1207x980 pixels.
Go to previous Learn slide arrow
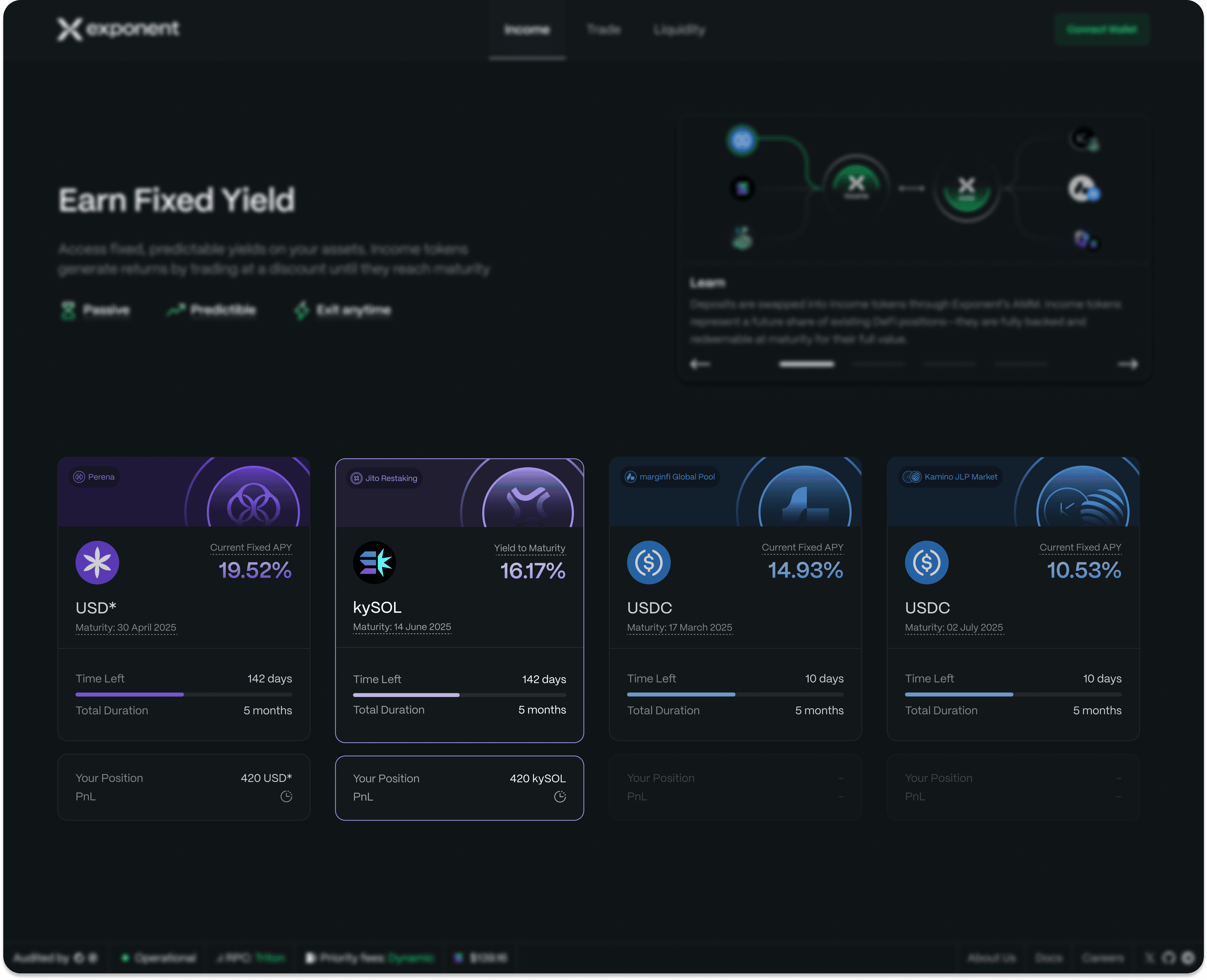[x=700, y=364]
